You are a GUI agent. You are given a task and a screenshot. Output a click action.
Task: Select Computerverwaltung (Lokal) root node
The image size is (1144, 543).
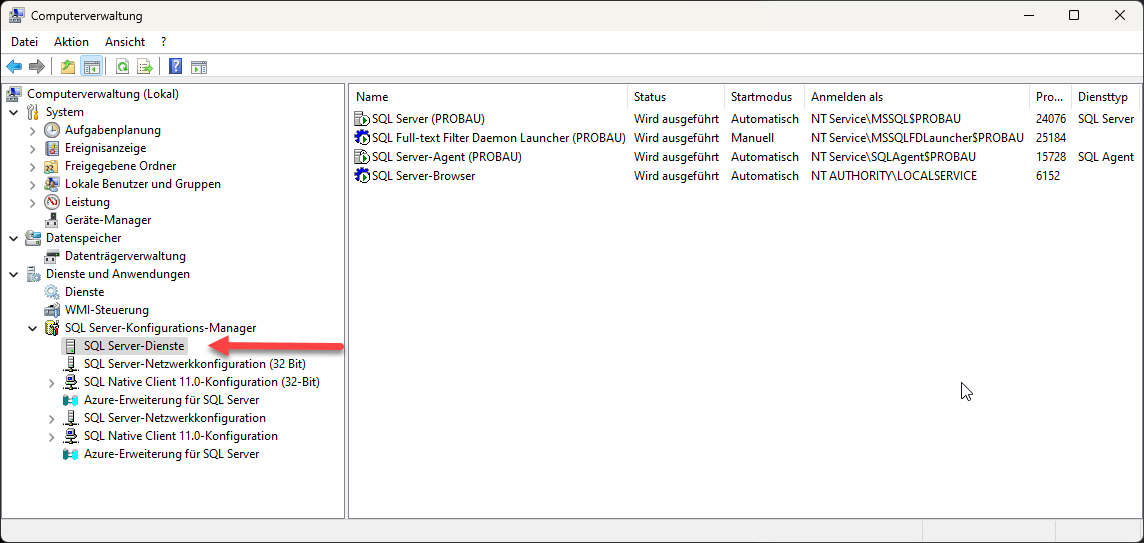coord(103,93)
